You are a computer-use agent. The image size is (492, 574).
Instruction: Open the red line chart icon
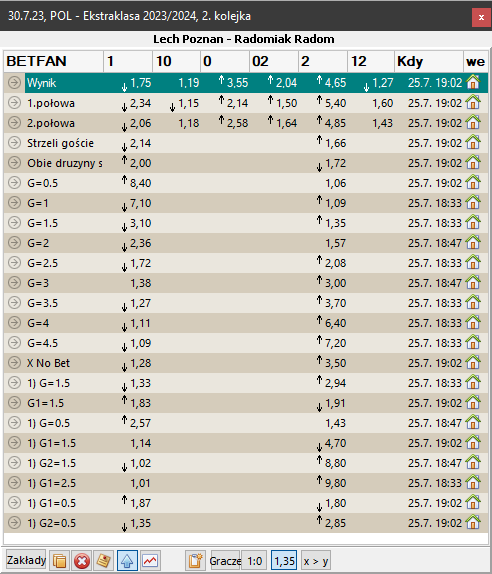click(x=150, y=560)
